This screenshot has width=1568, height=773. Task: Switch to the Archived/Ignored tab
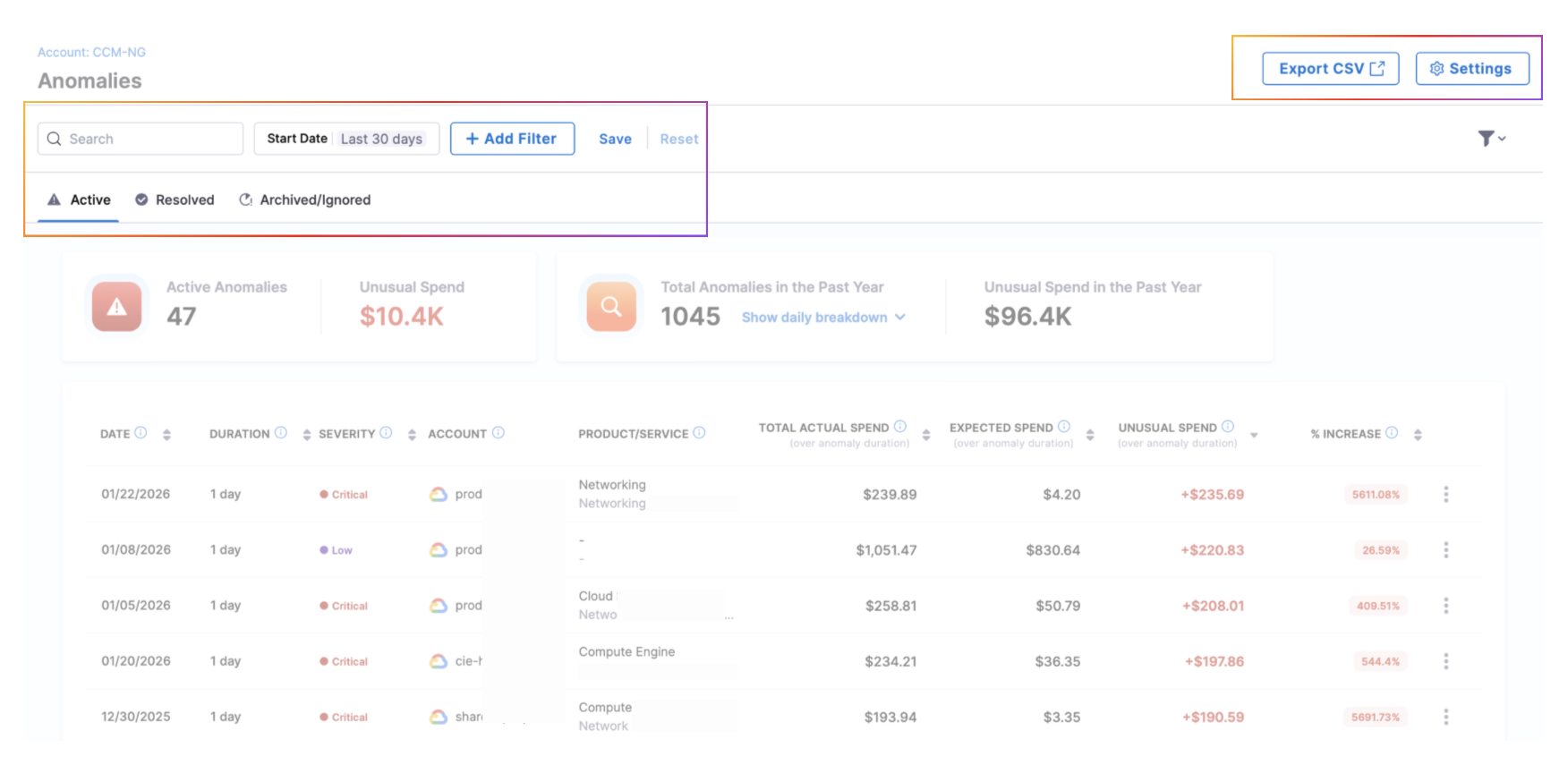tap(305, 200)
